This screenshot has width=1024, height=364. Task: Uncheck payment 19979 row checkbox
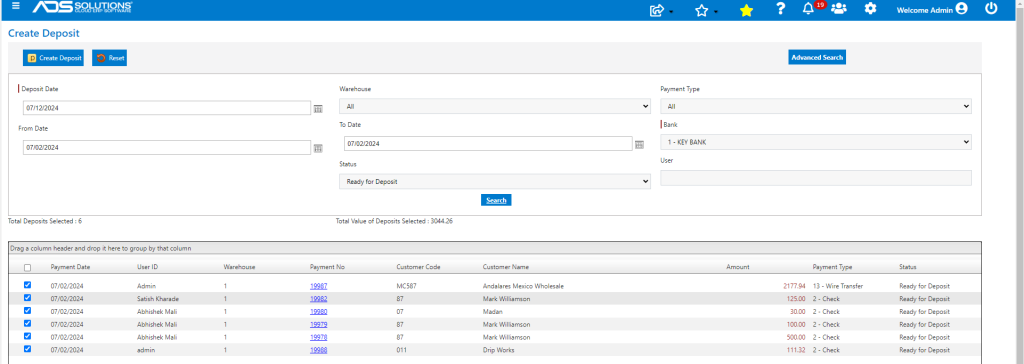click(27, 323)
